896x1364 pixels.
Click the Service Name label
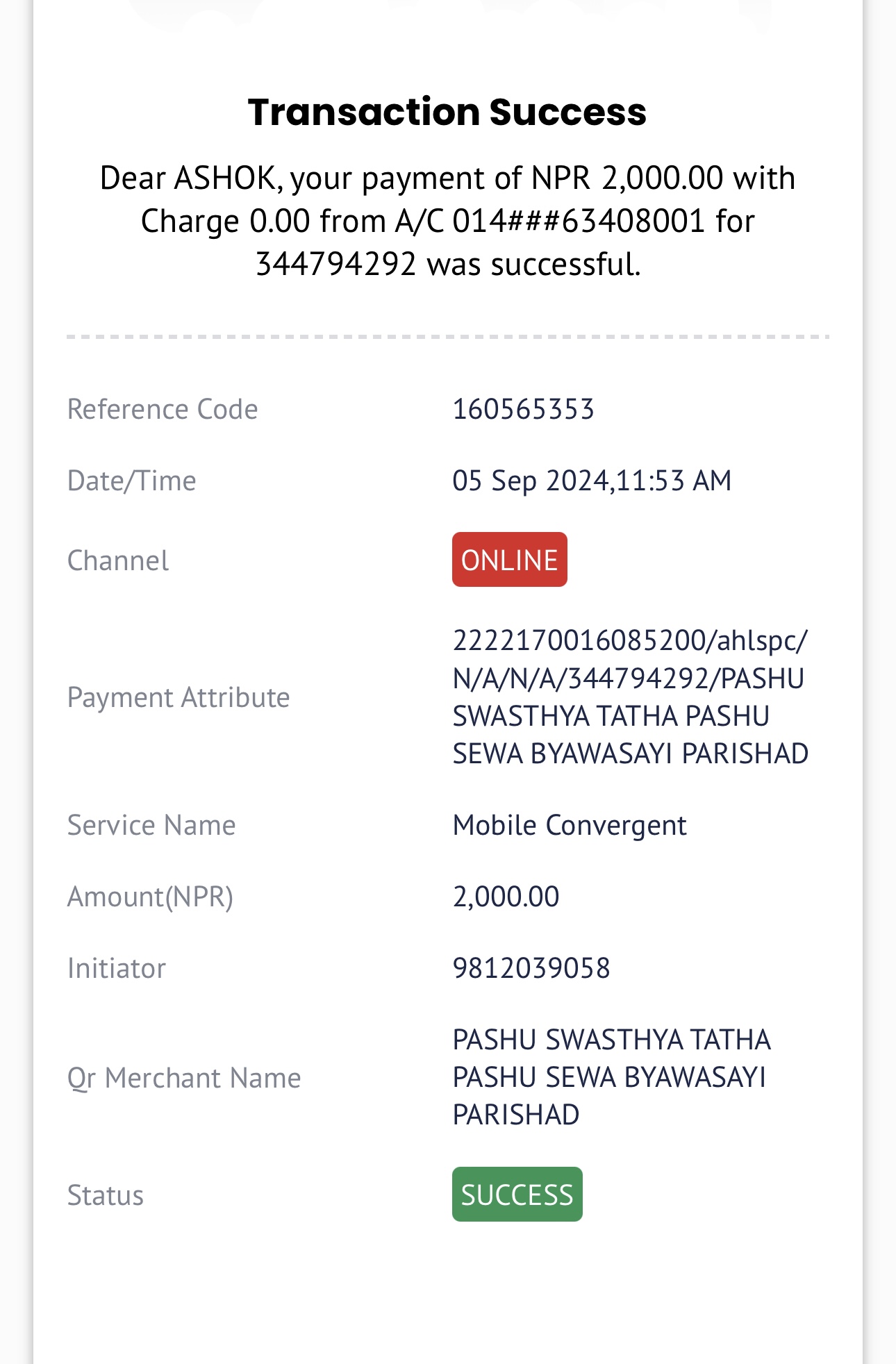point(151,825)
